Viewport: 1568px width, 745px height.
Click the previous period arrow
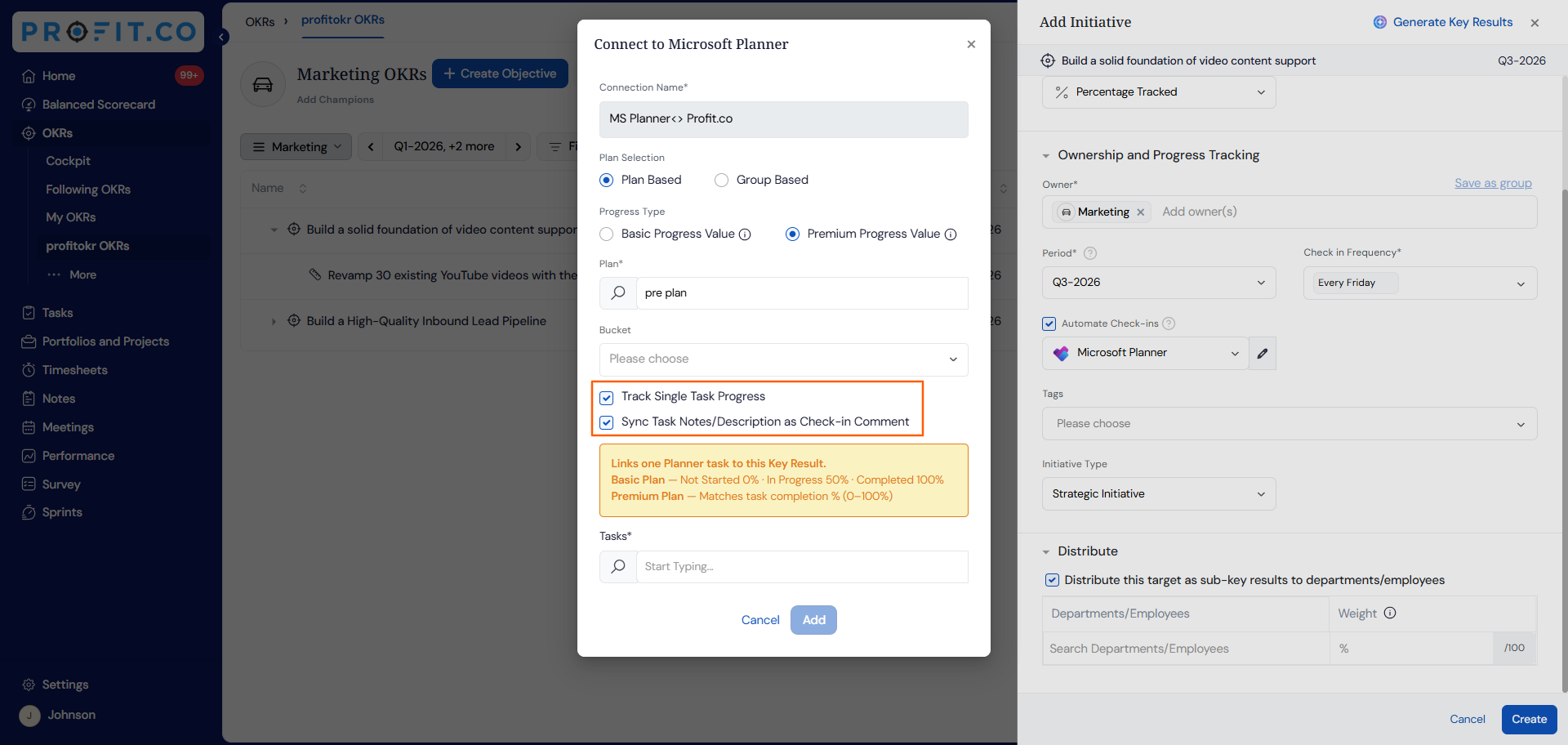(371, 147)
